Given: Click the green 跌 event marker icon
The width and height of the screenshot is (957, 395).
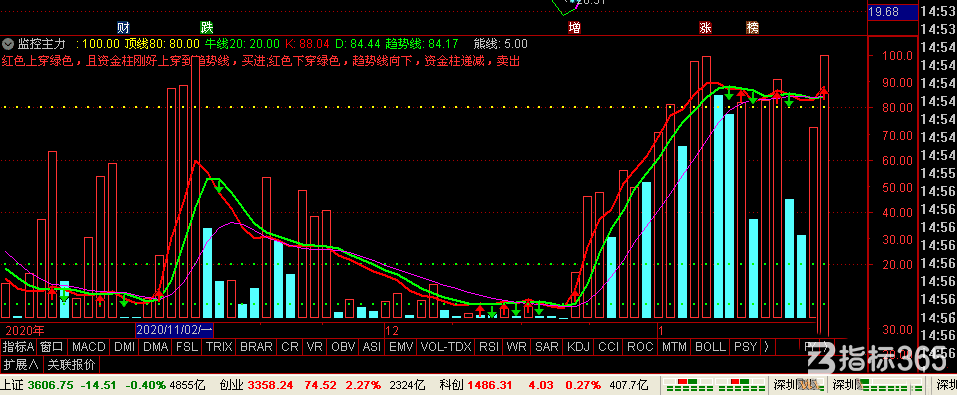Looking at the screenshot, I should pos(207,27).
